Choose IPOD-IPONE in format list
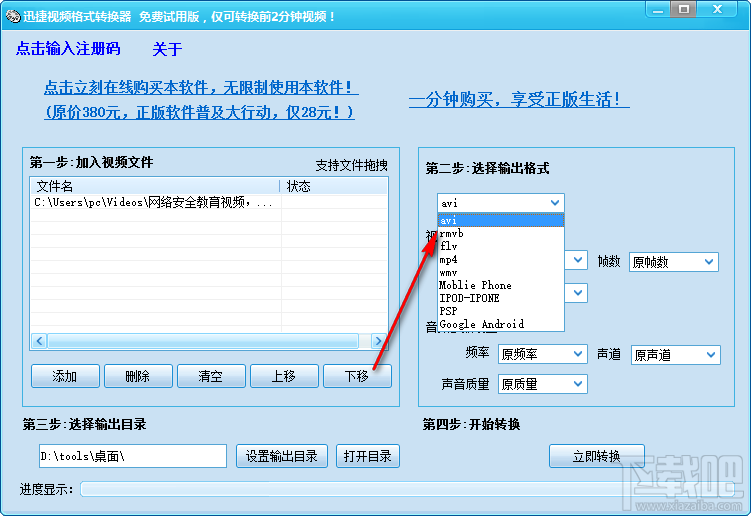This screenshot has width=751, height=516. pos(501,298)
